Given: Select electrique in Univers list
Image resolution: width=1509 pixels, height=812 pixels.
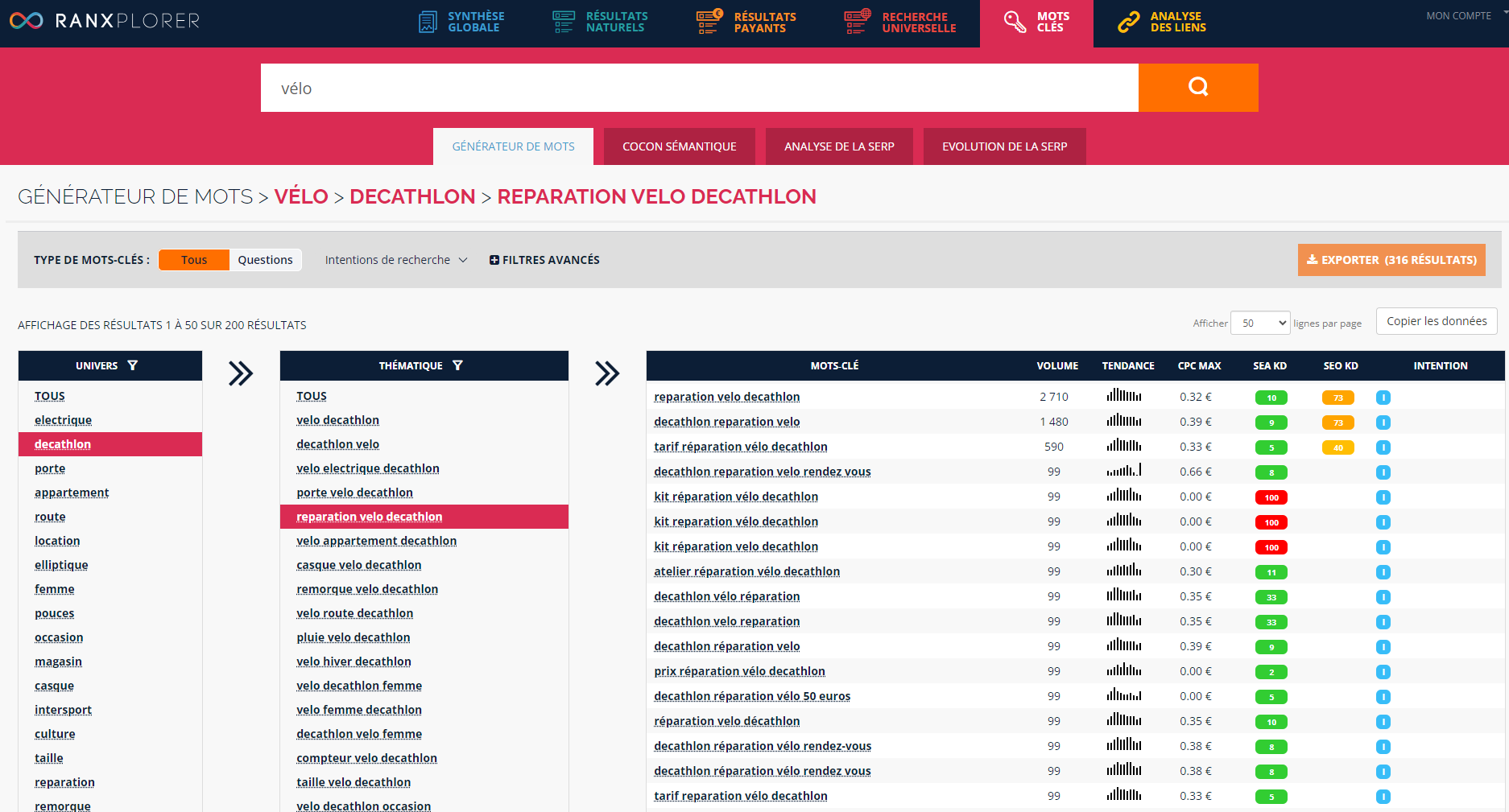Looking at the screenshot, I should pyautogui.click(x=63, y=420).
